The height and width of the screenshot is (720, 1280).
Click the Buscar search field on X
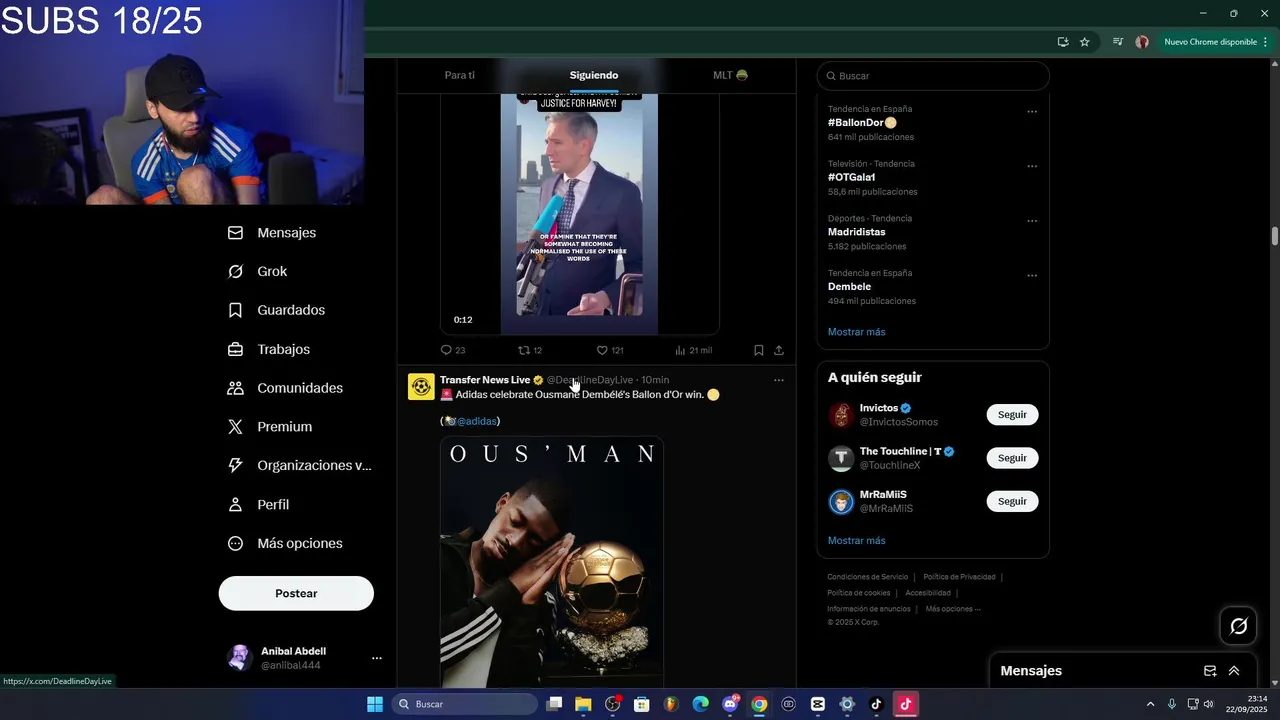(933, 76)
